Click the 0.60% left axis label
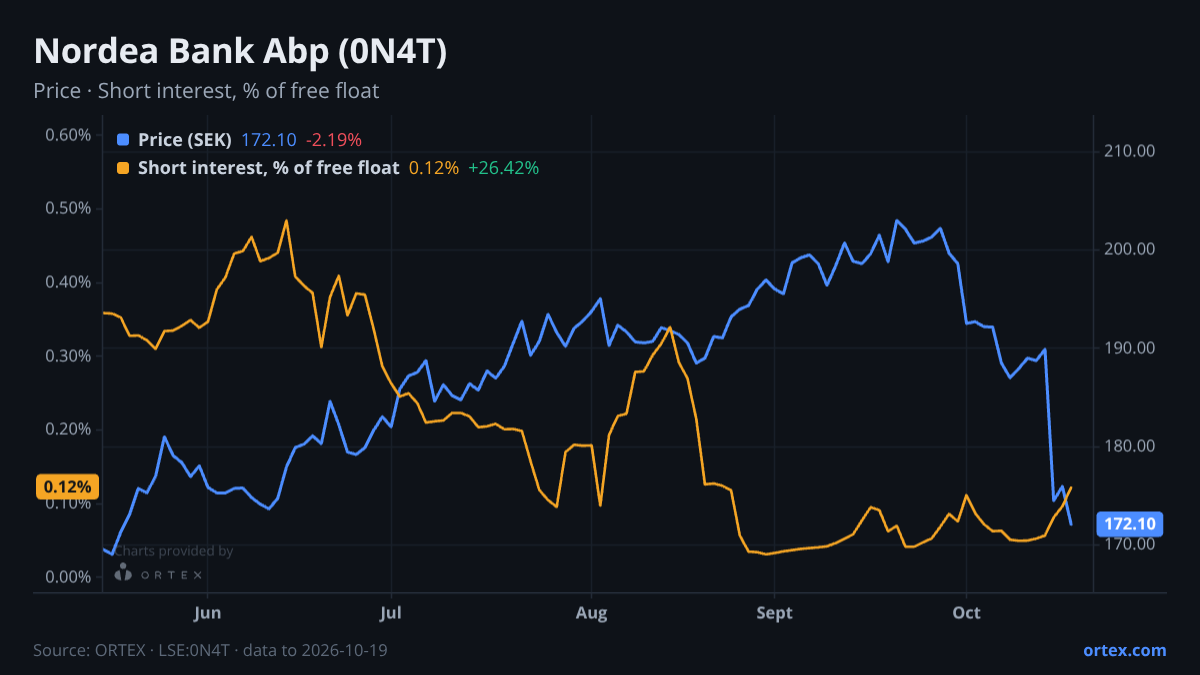The image size is (1200, 675). 68,135
